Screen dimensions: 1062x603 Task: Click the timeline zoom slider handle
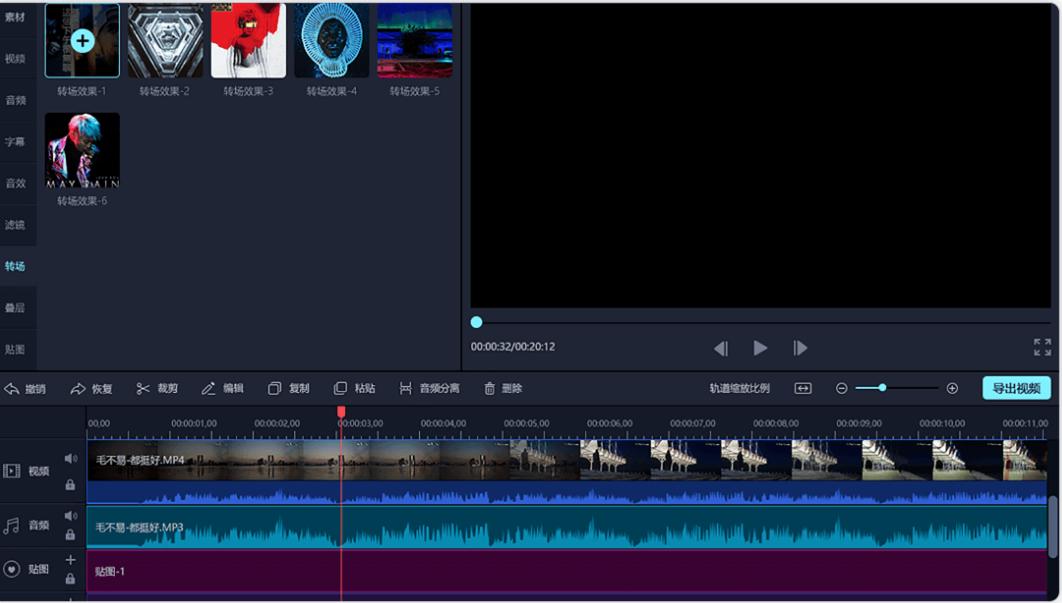[882, 388]
